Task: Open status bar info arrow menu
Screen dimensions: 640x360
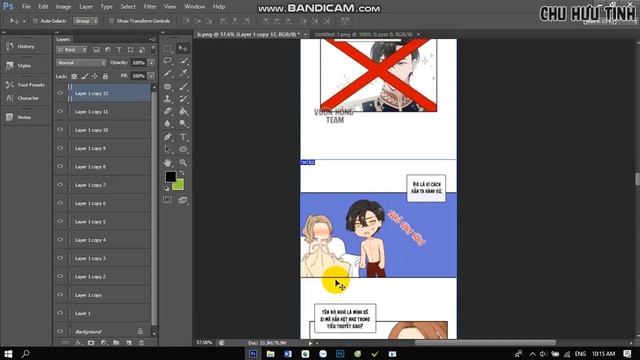Action: point(310,343)
